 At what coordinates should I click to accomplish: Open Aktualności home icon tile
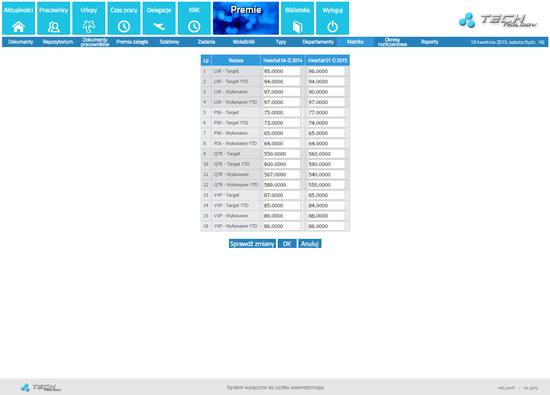pos(19,18)
